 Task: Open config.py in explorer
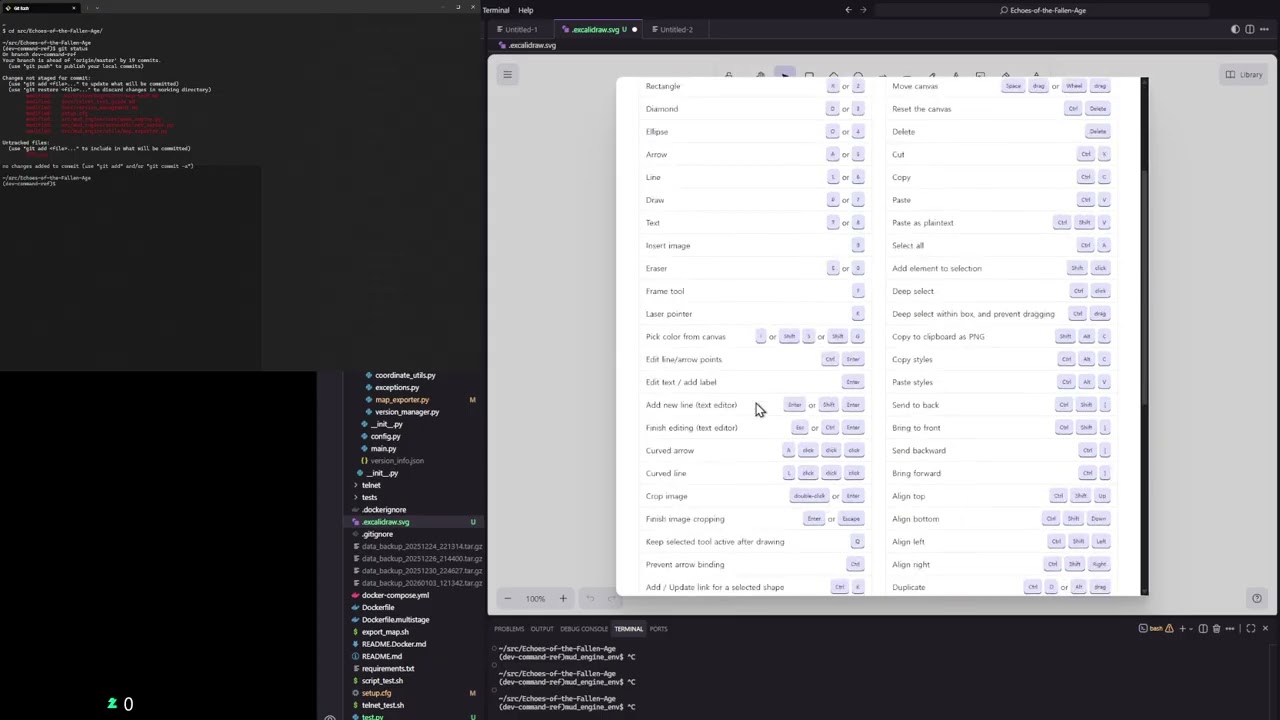tap(385, 436)
